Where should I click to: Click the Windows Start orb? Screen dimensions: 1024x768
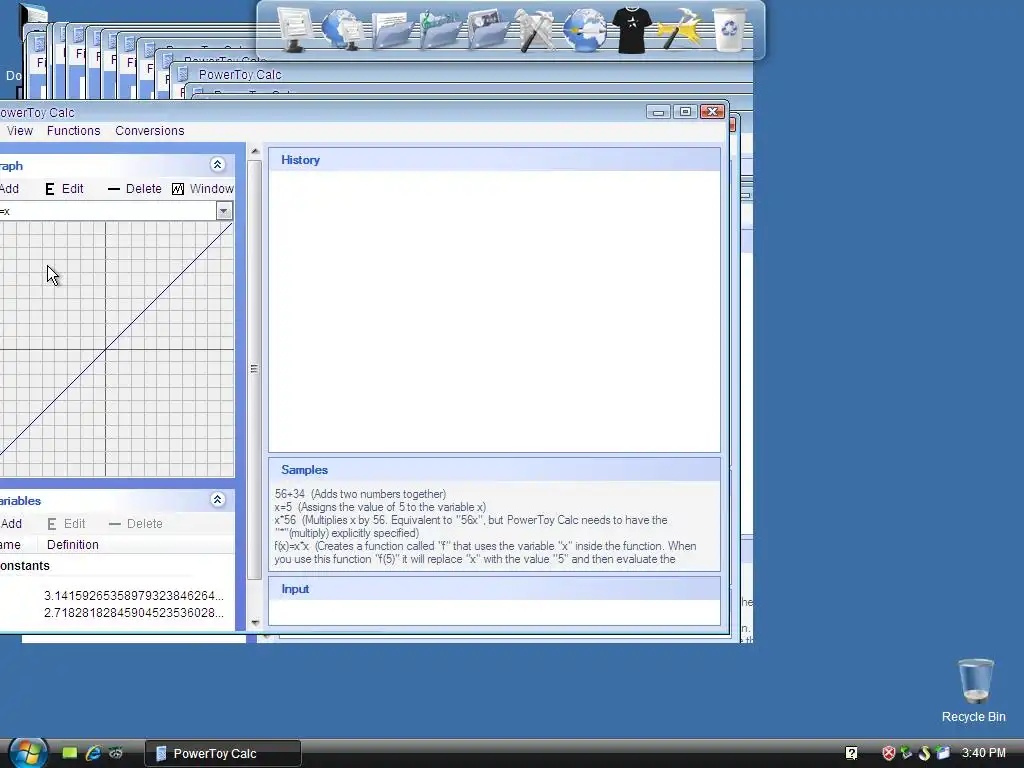click(x=26, y=753)
